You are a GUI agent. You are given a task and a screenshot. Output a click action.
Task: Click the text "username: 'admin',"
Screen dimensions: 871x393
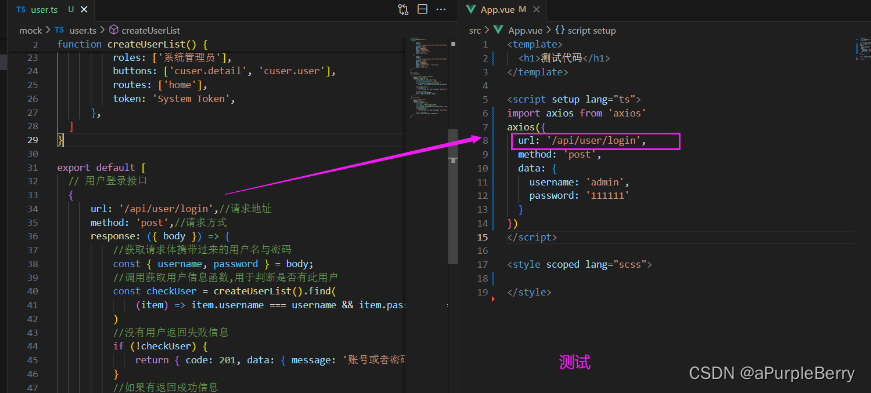tap(579, 182)
